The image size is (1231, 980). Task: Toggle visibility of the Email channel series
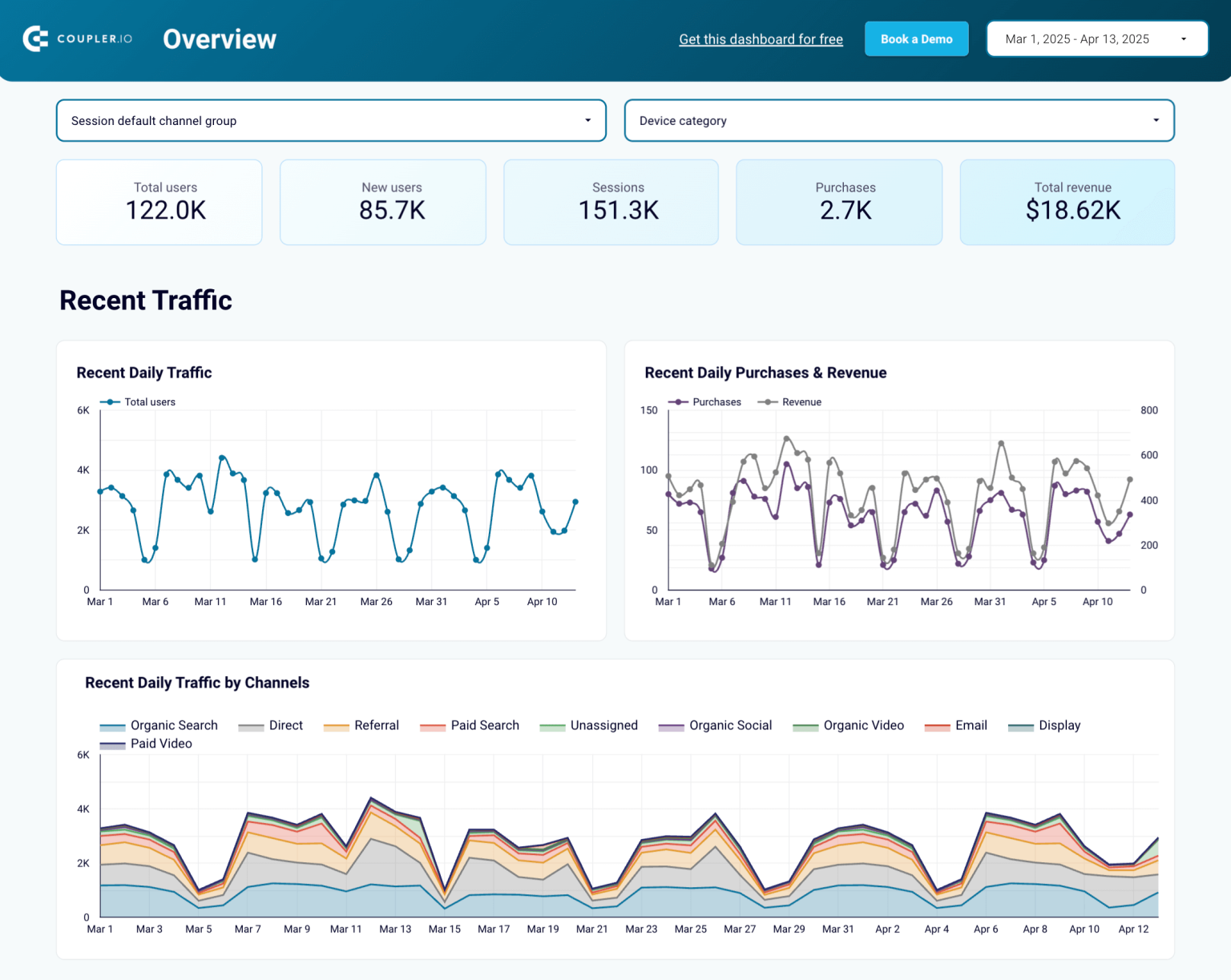pos(936,725)
